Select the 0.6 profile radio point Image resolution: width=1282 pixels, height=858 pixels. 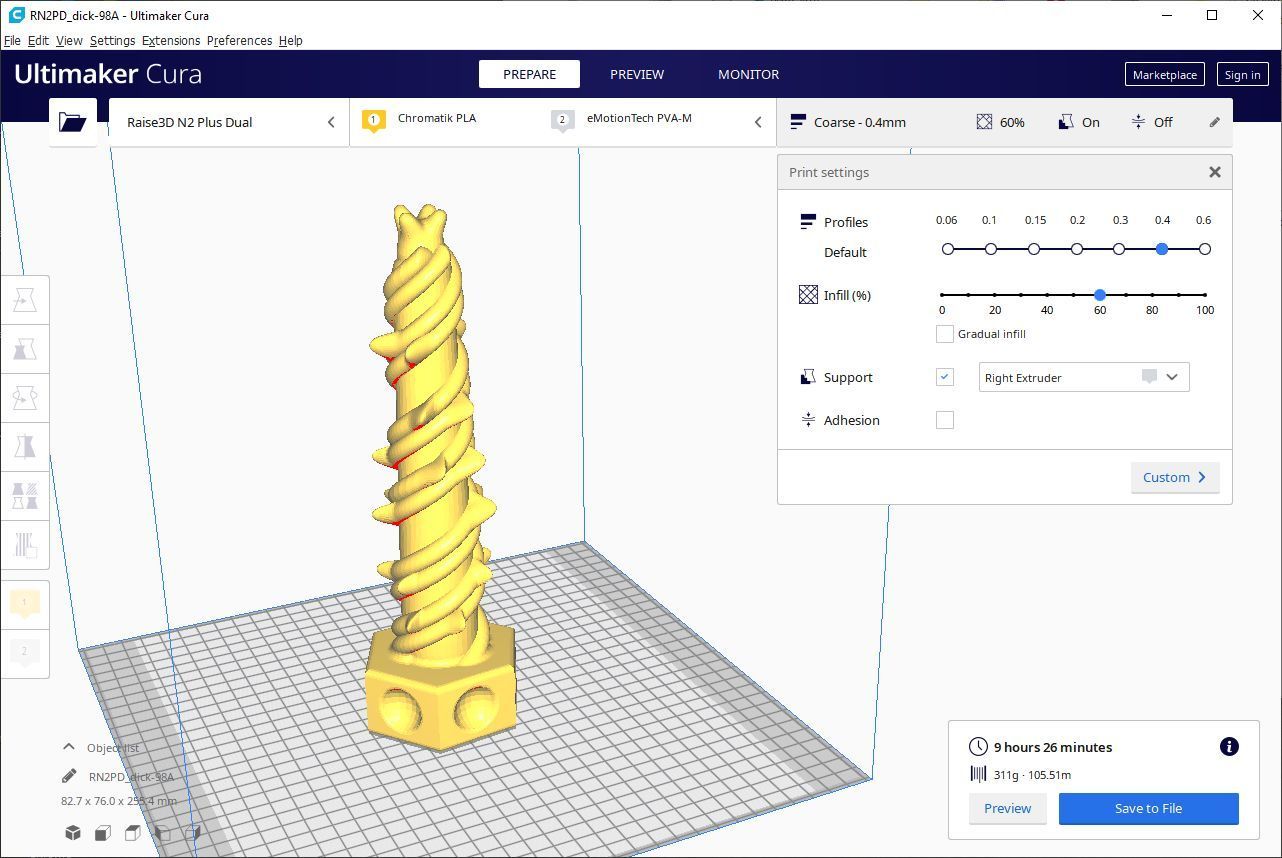1205,249
